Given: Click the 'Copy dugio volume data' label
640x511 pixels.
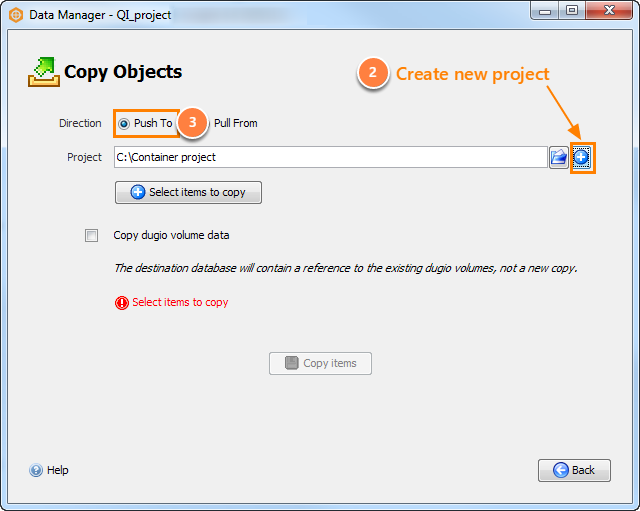Looking at the screenshot, I should (x=171, y=236).
